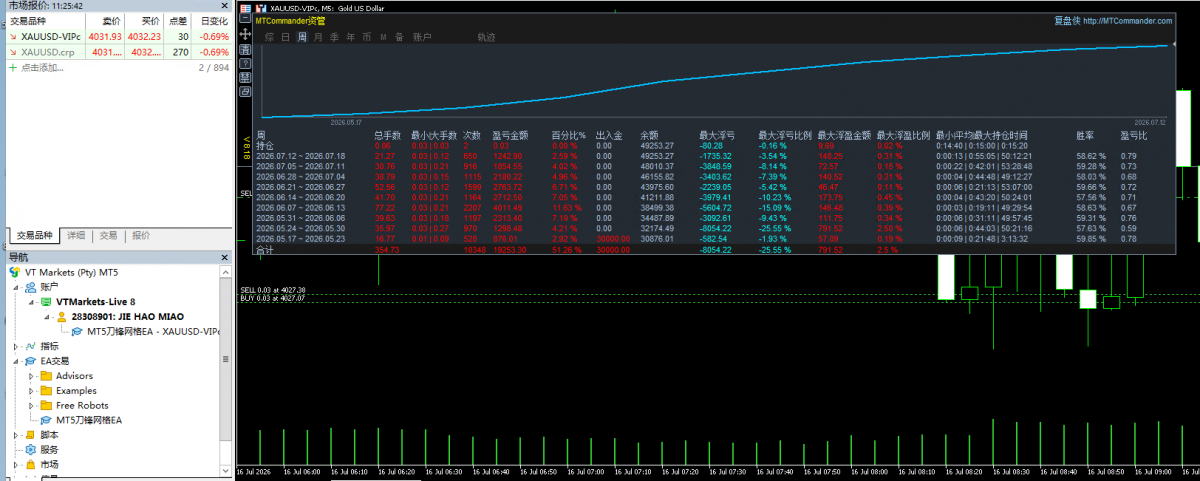Expand the 指标 indicators node
This screenshot has width=1200, height=481.
(x=15, y=346)
